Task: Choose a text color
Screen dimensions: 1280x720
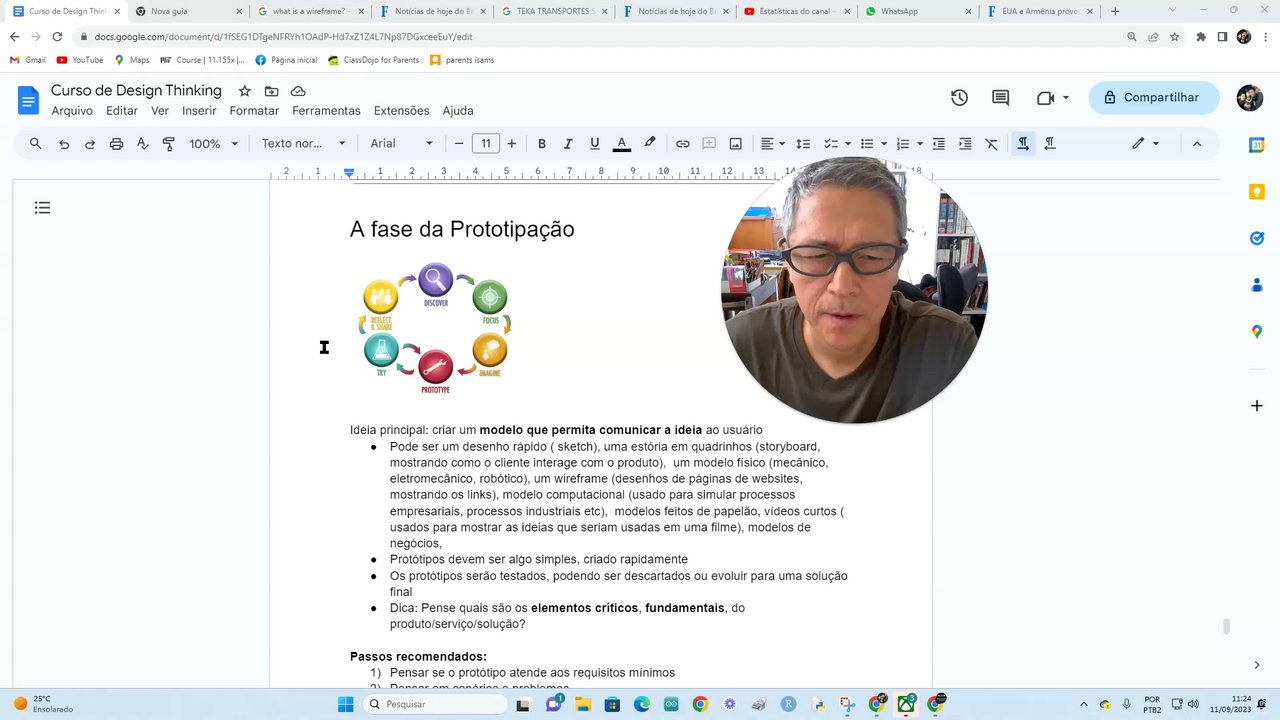Action: (x=621, y=144)
